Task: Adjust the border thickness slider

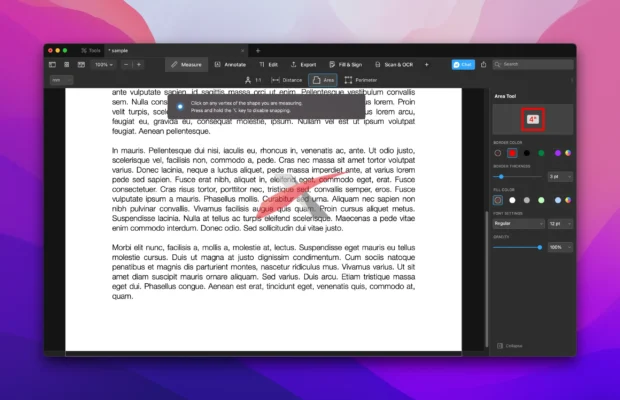Action: tap(518, 177)
